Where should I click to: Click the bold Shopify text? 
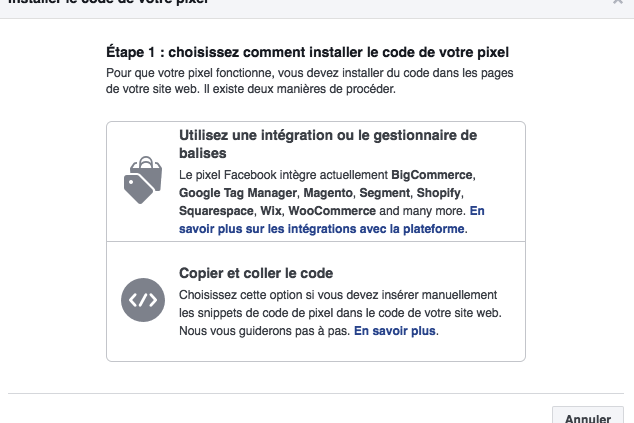click(x=439, y=193)
